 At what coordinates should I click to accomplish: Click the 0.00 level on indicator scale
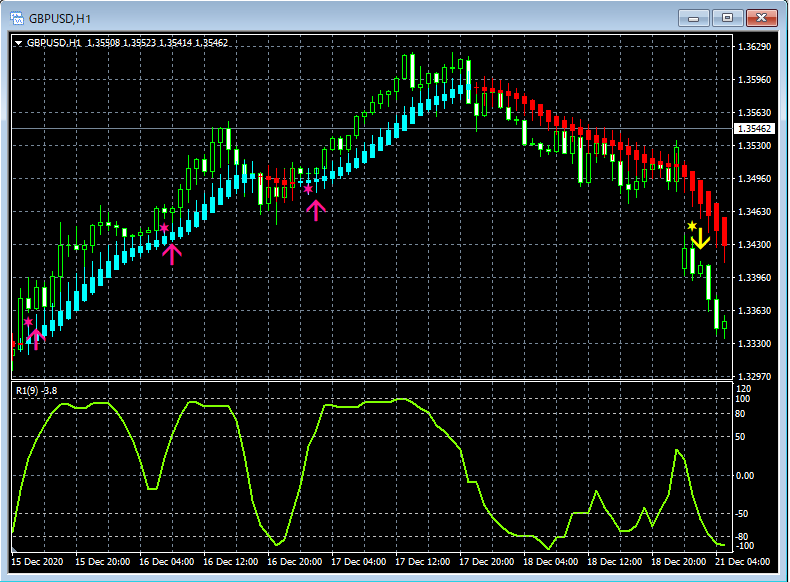point(745,476)
